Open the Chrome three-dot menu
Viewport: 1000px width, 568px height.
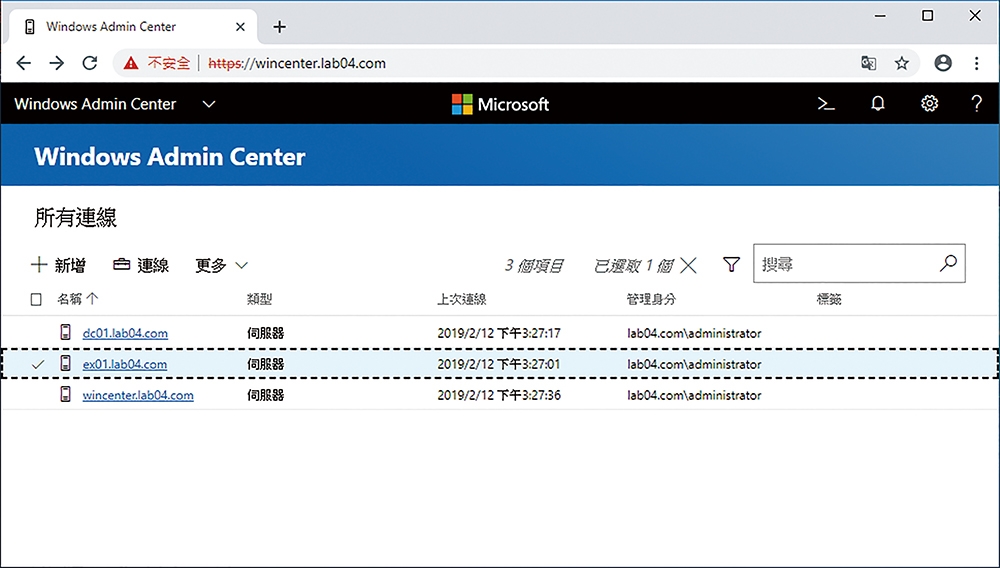(x=976, y=63)
